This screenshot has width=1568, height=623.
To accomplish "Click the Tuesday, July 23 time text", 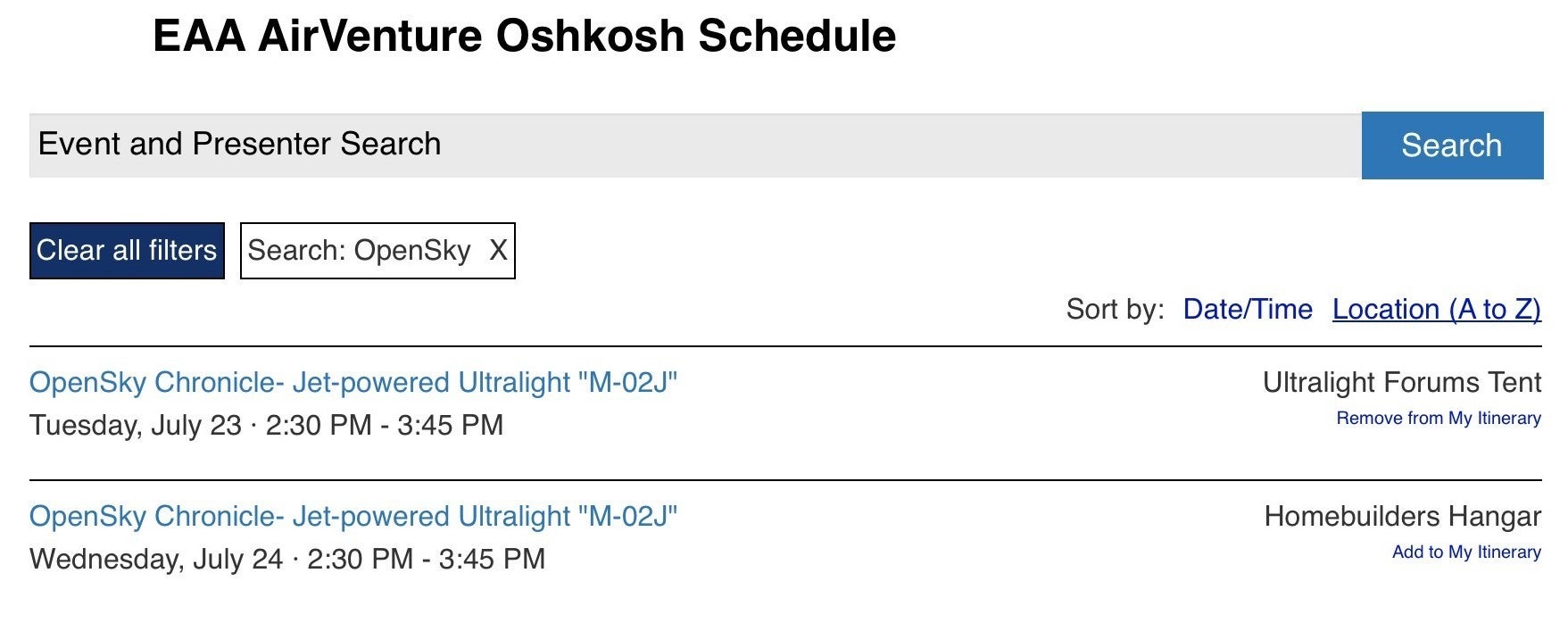I will [266, 425].
